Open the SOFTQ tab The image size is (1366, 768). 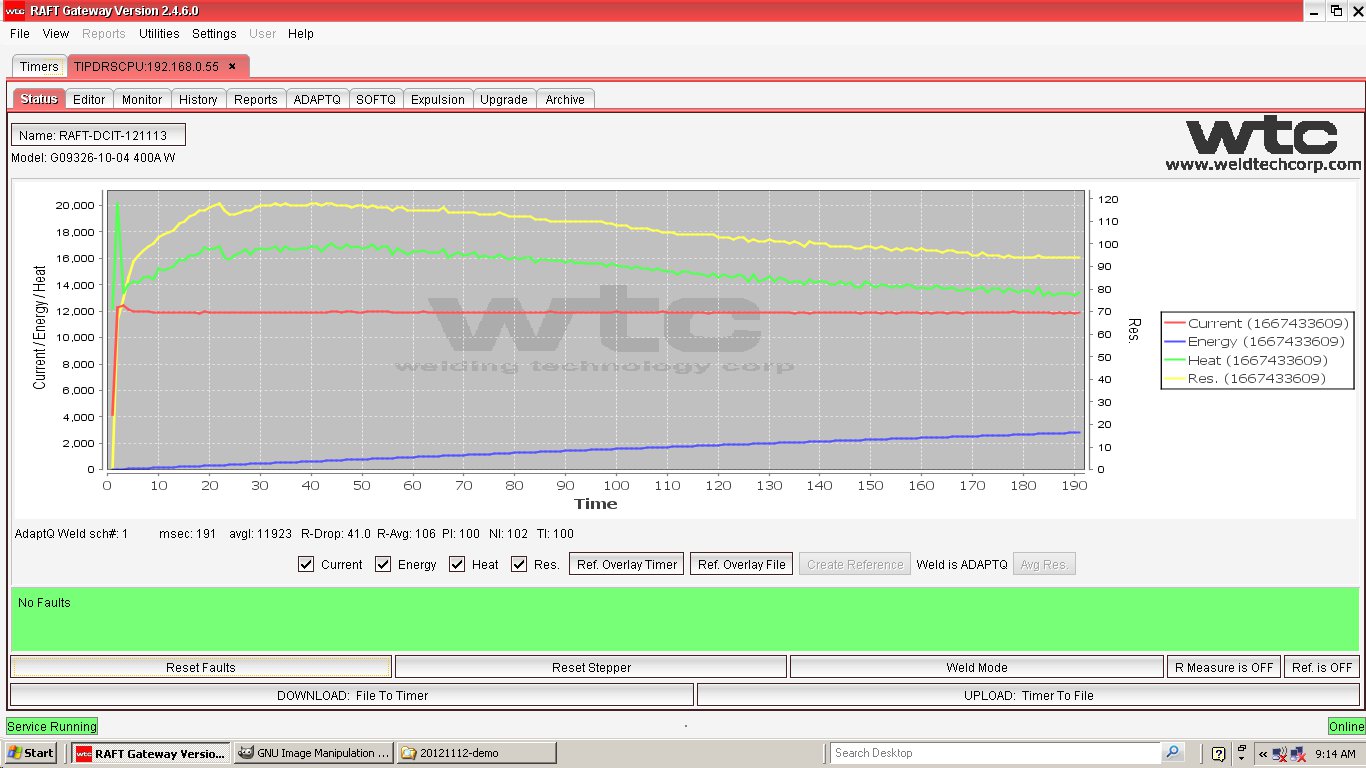(x=376, y=99)
